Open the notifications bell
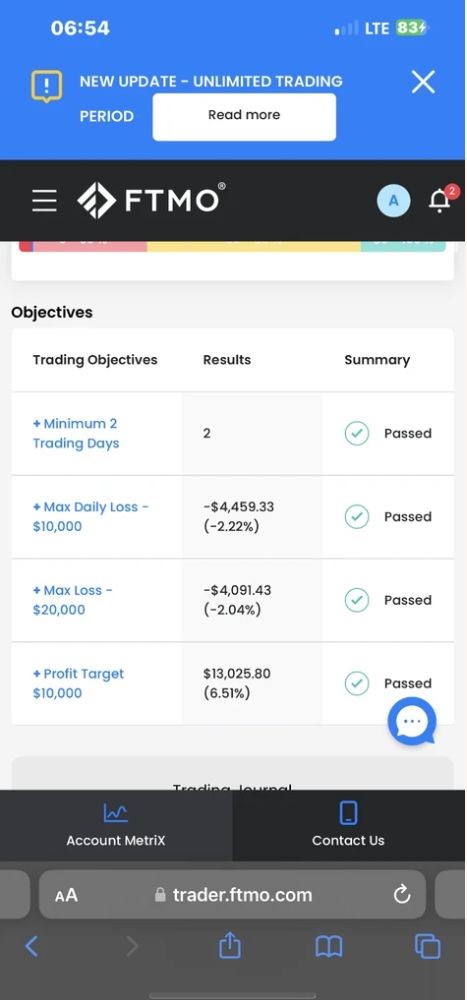Viewport: 467px width, 1000px height. [x=440, y=201]
